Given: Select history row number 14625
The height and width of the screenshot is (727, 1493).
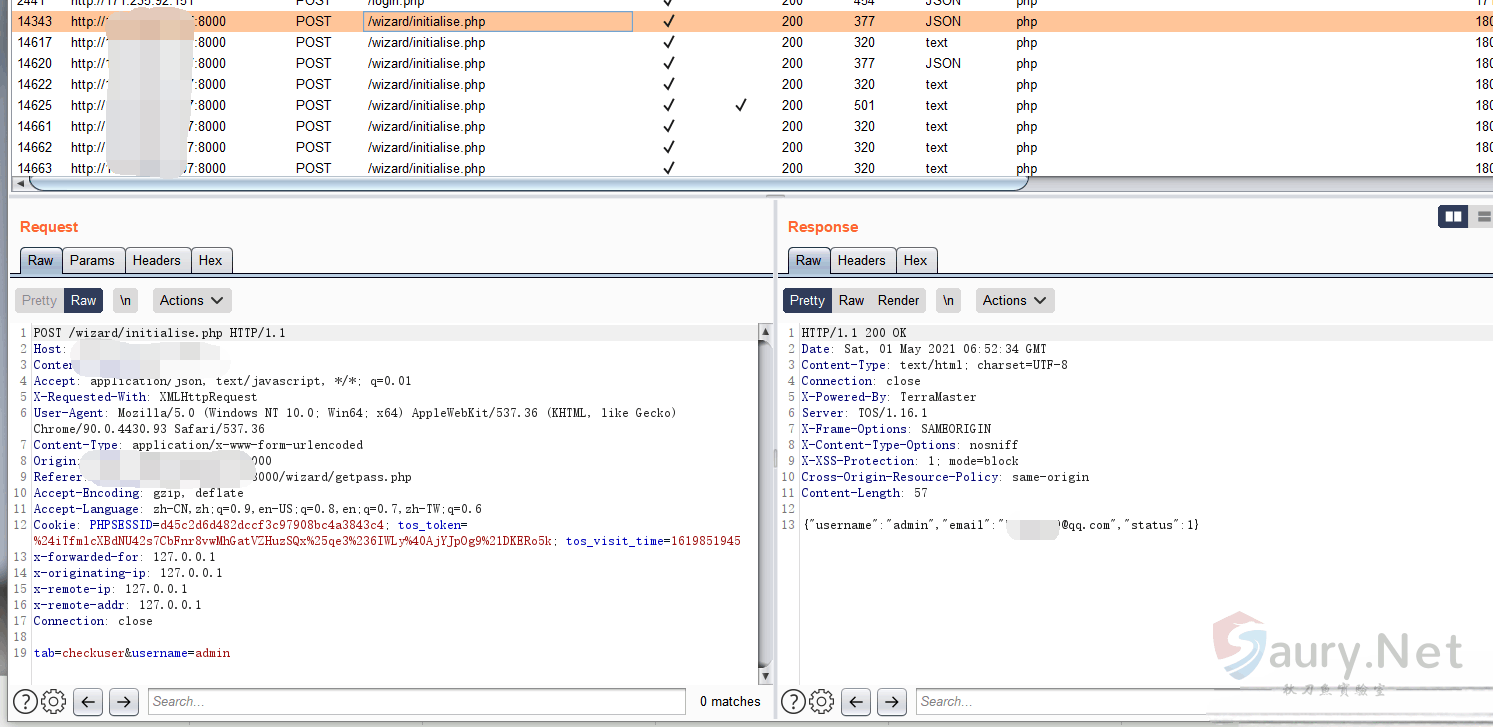Looking at the screenshot, I should pos(35,105).
